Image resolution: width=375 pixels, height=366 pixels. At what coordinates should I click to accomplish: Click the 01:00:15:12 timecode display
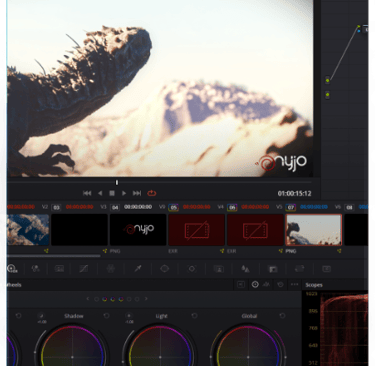(294, 193)
